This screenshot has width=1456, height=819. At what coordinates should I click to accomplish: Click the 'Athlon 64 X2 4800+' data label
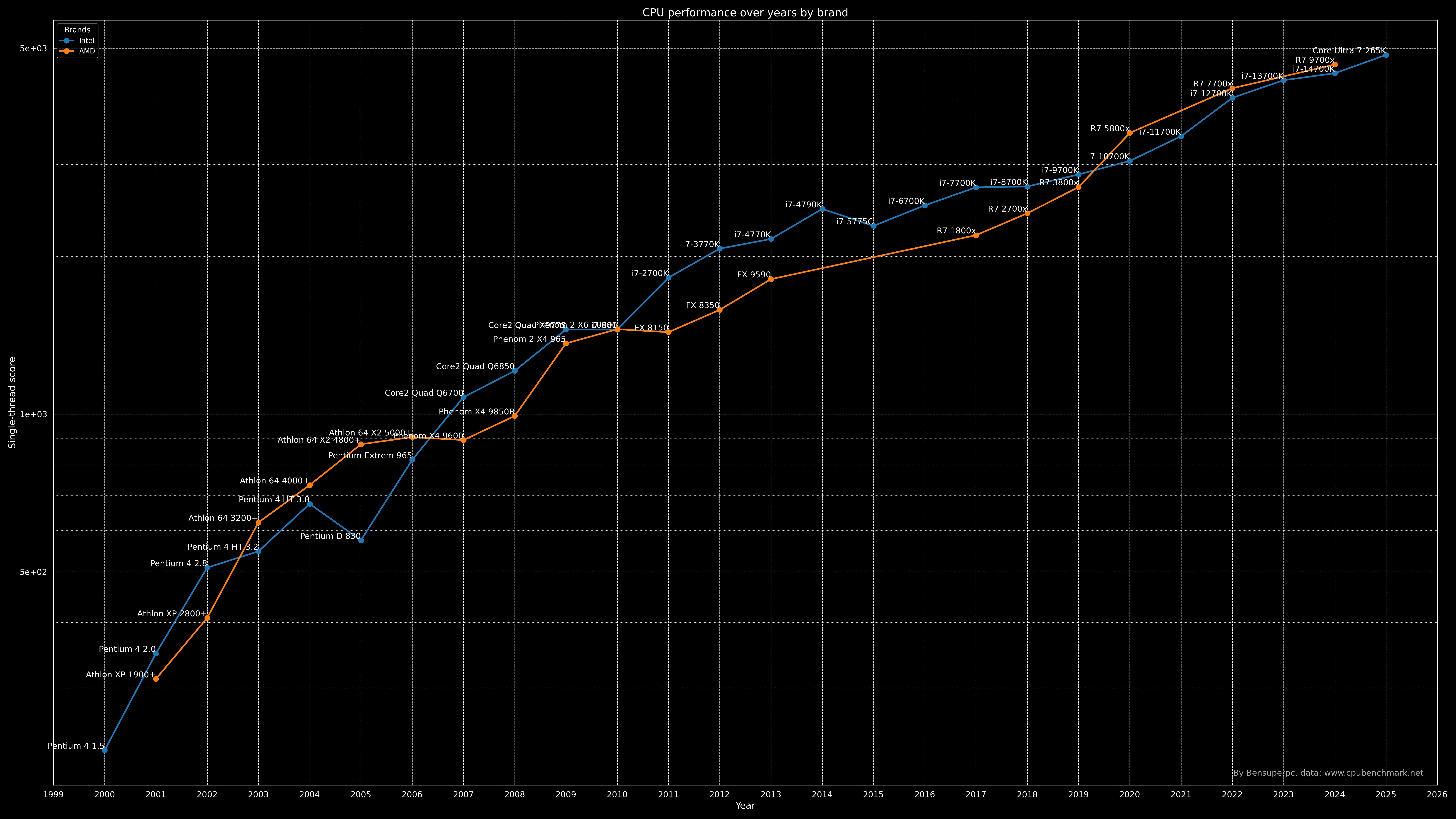[319, 440]
